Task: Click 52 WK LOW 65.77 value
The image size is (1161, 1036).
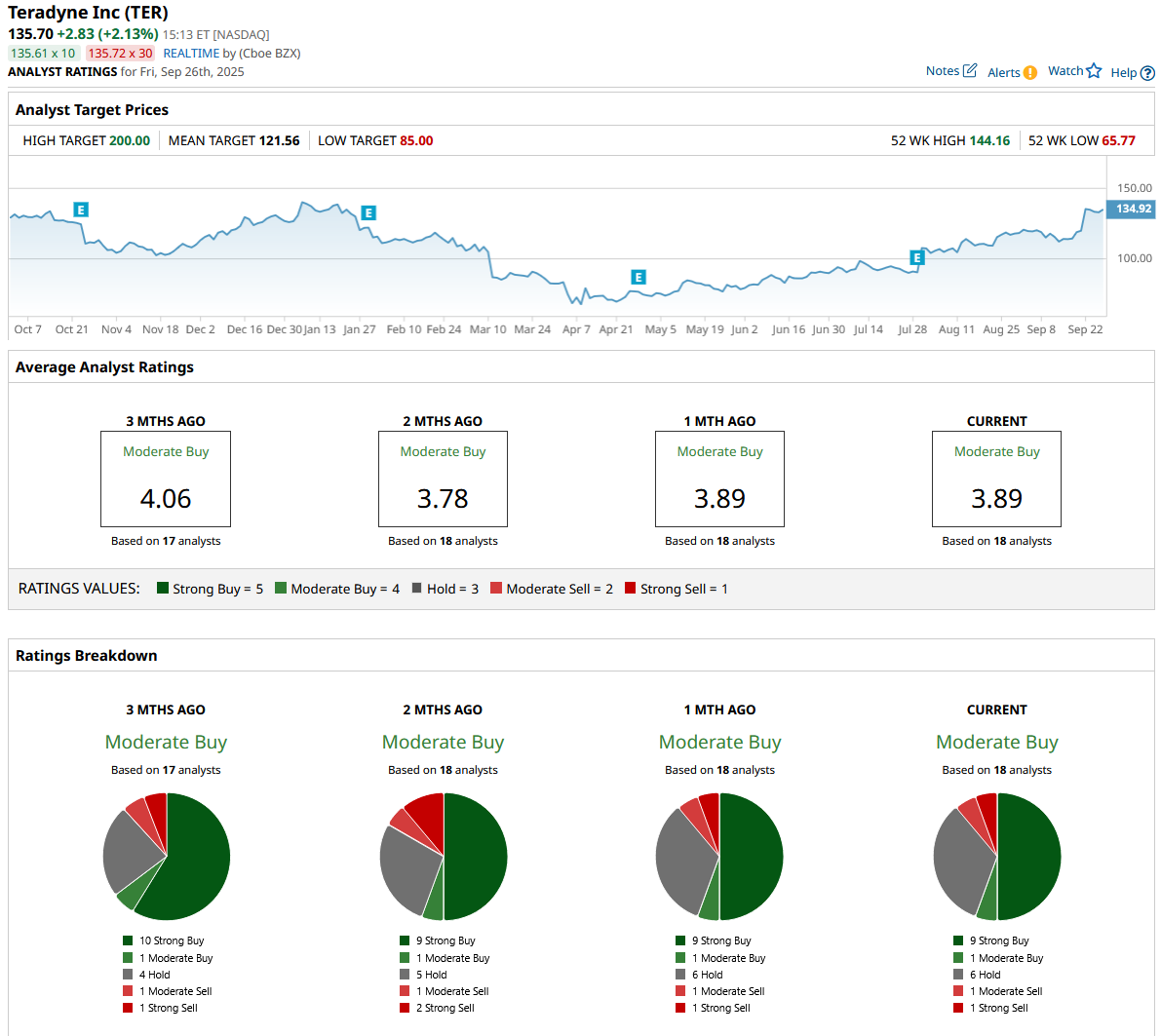Action: coord(1118,140)
